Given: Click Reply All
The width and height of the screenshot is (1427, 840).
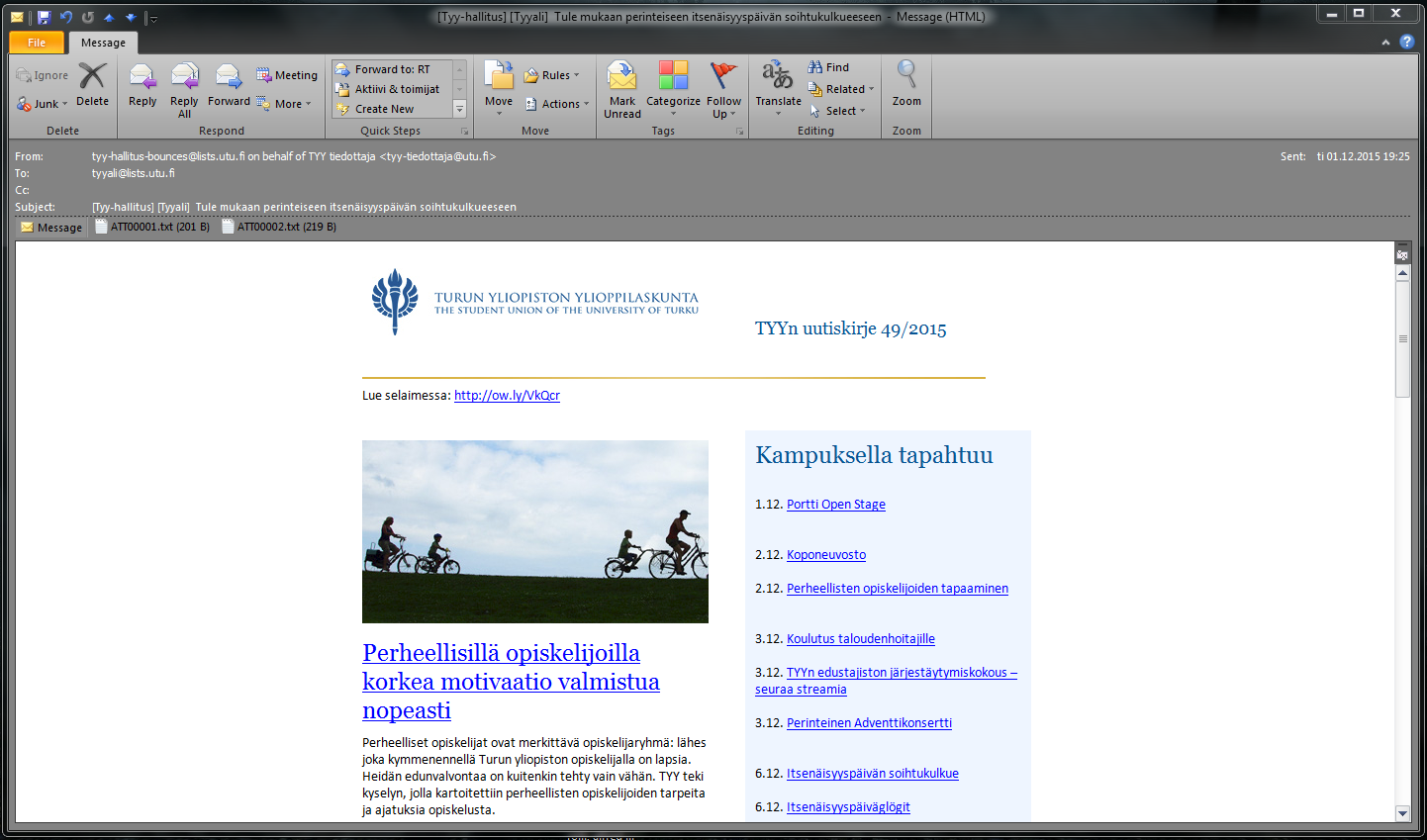Looking at the screenshot, I should point(184,90).
